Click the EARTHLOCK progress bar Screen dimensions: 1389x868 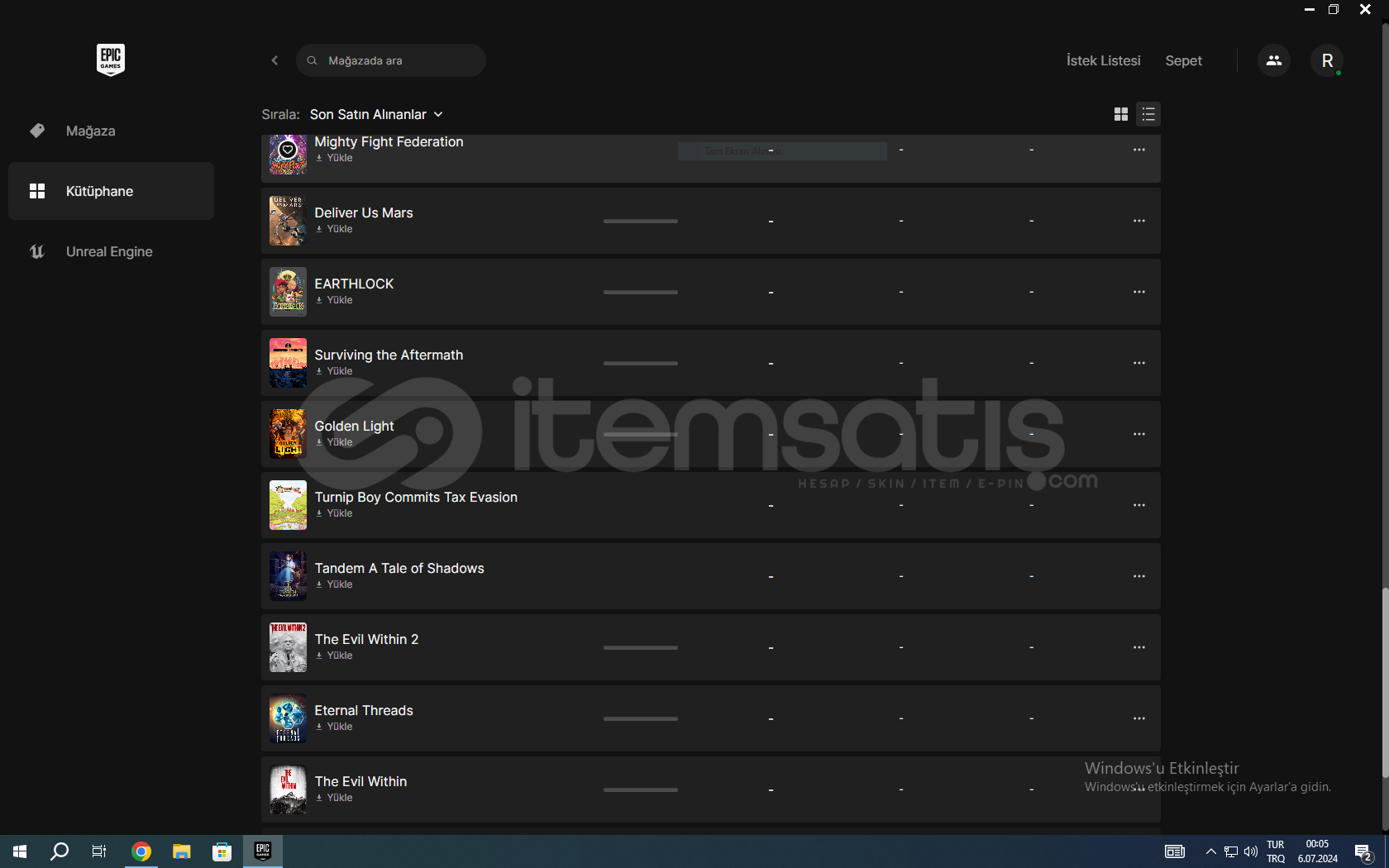[641, 292]
